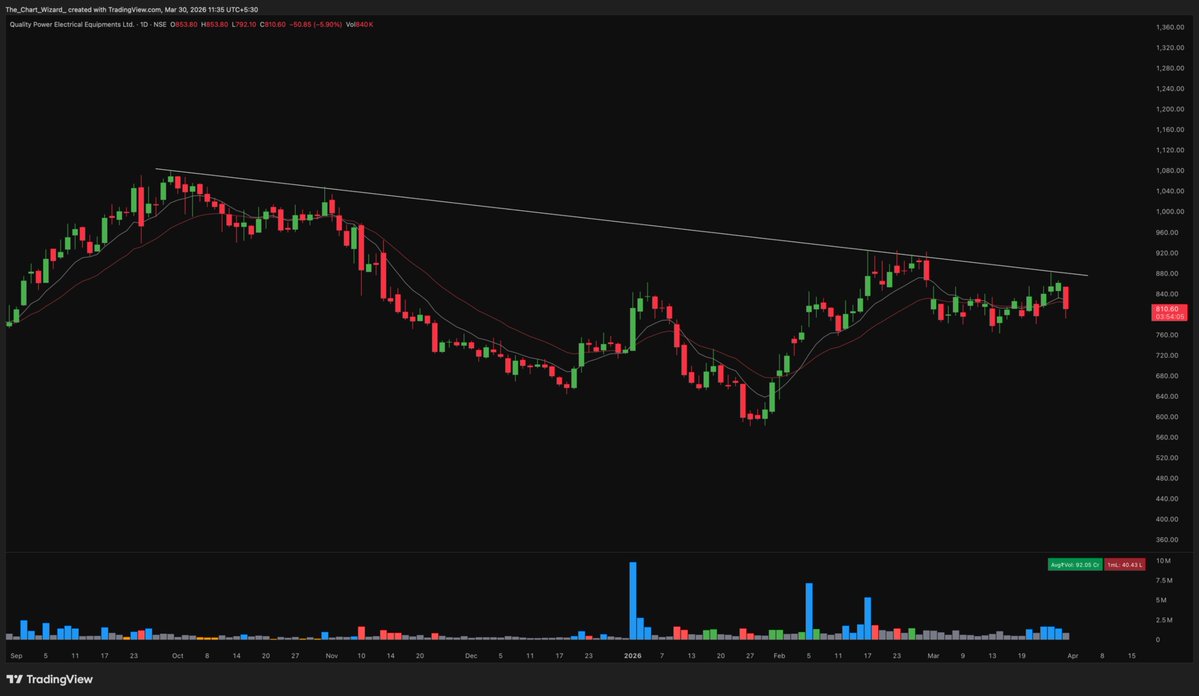Click the tallest blue volume bar
This screenshot has height=696, width=1199.
click(632, 600)
